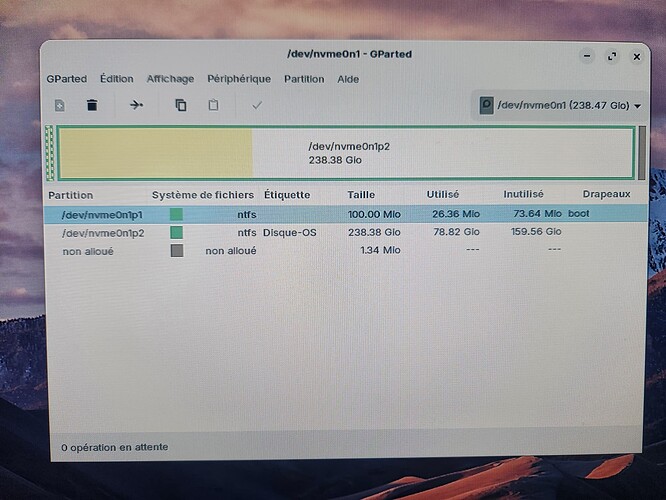Open the /dev/nvme0n1 device dropdown

point(560,105)
